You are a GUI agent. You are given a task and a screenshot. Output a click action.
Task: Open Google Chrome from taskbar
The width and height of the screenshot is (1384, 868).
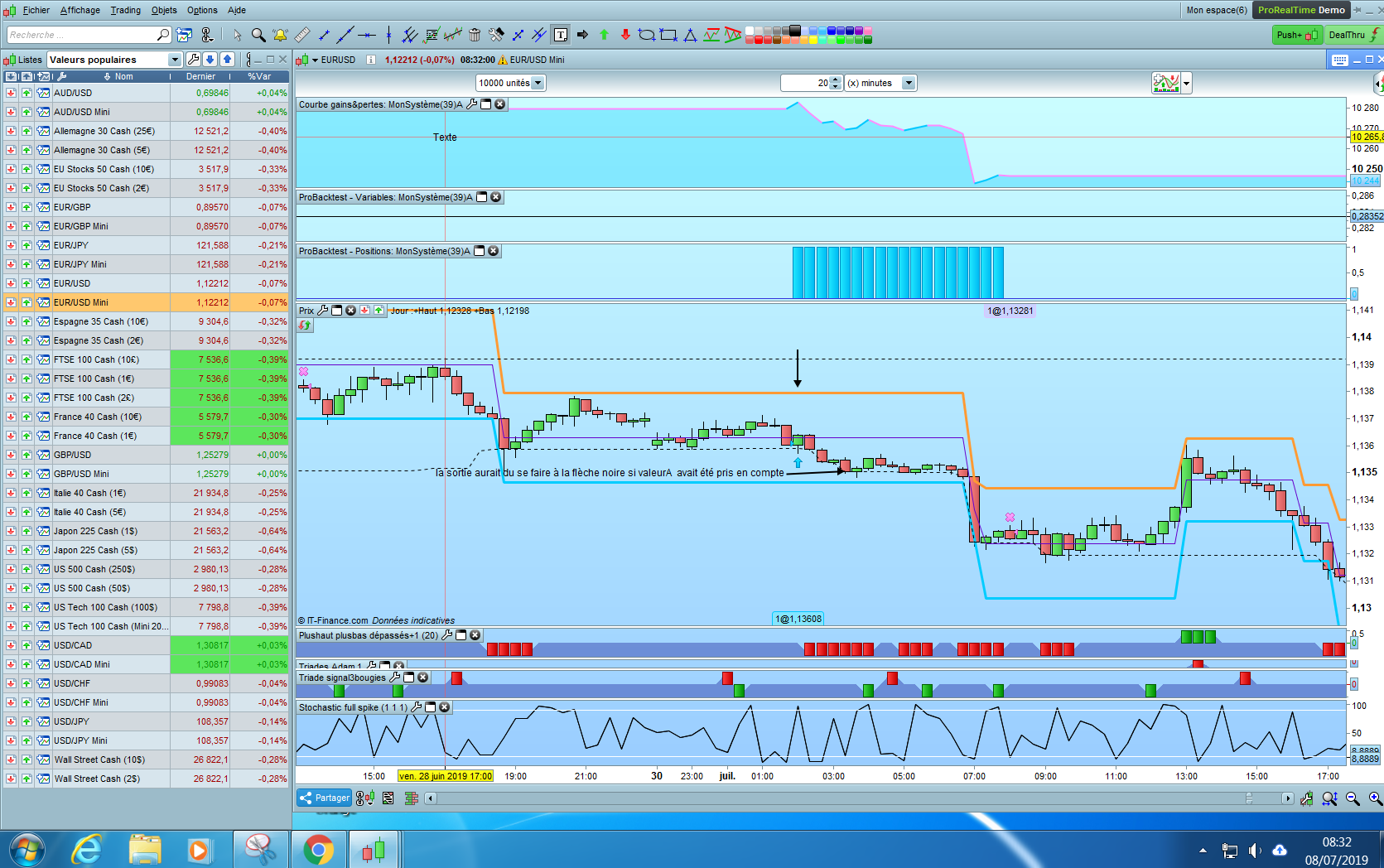point(319,850)
